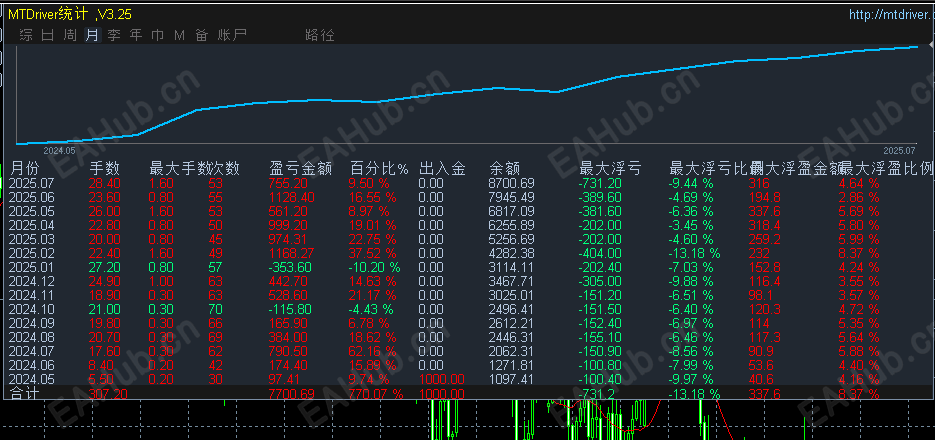This screenshot has height=440, width=935.
Task: Click the 2024.05 chart axis label
Action: coord(60,151)
